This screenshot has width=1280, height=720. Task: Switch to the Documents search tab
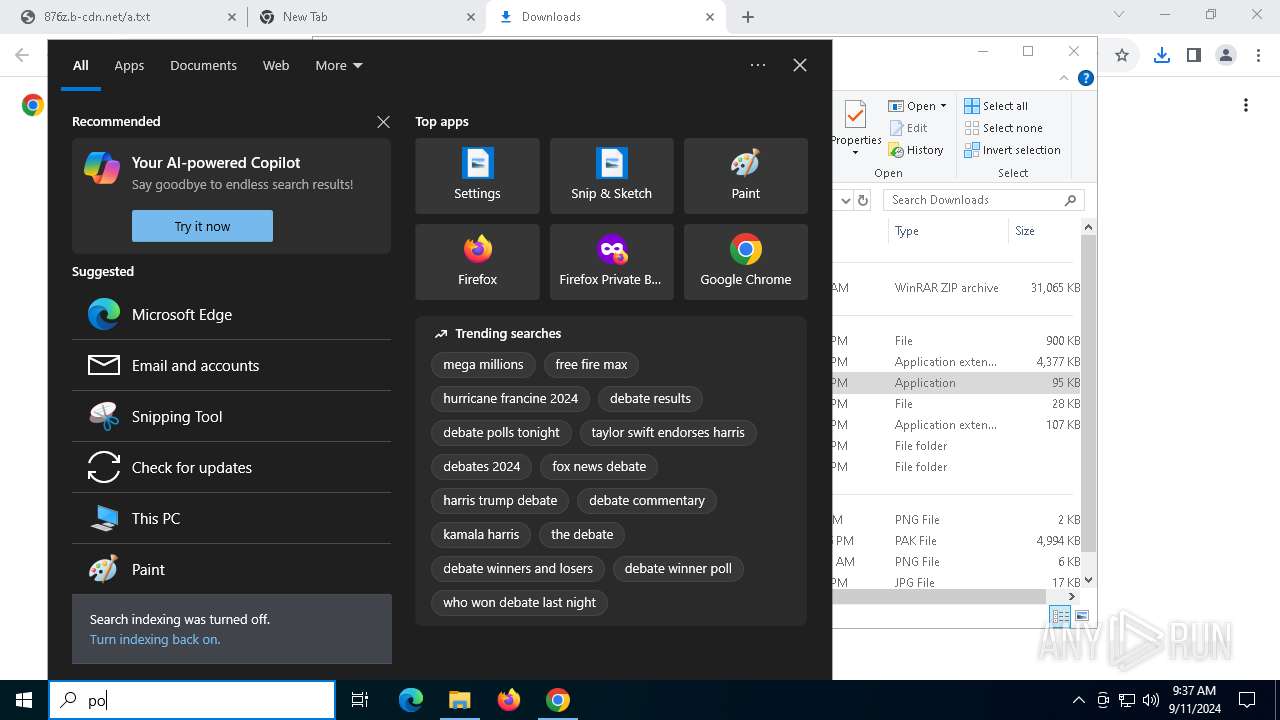pyautogui.click(x=203, y=65)
